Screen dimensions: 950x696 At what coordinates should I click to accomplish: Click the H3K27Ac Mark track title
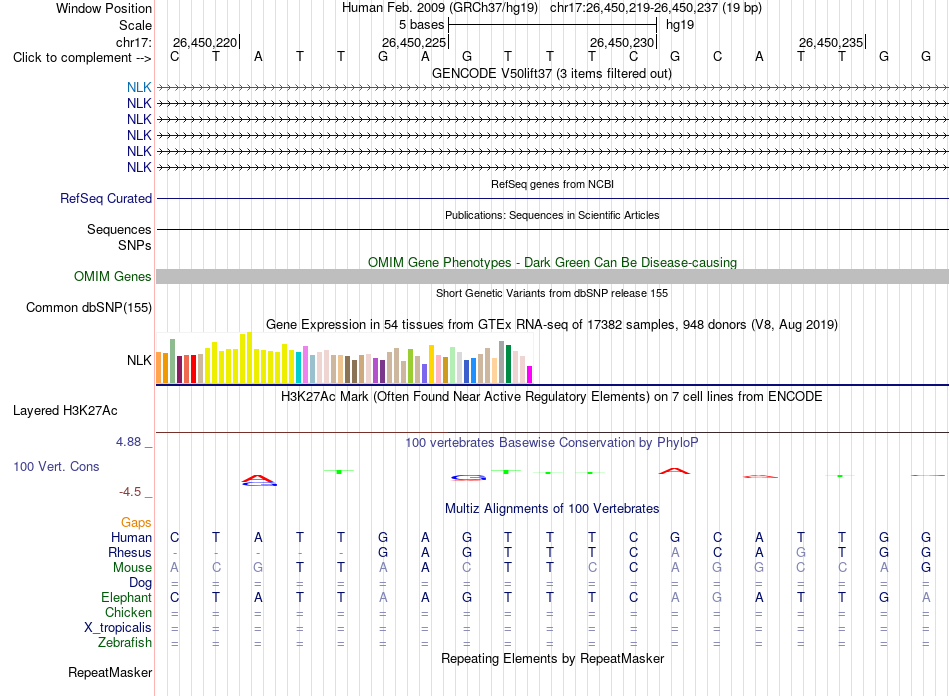point(552,396)
